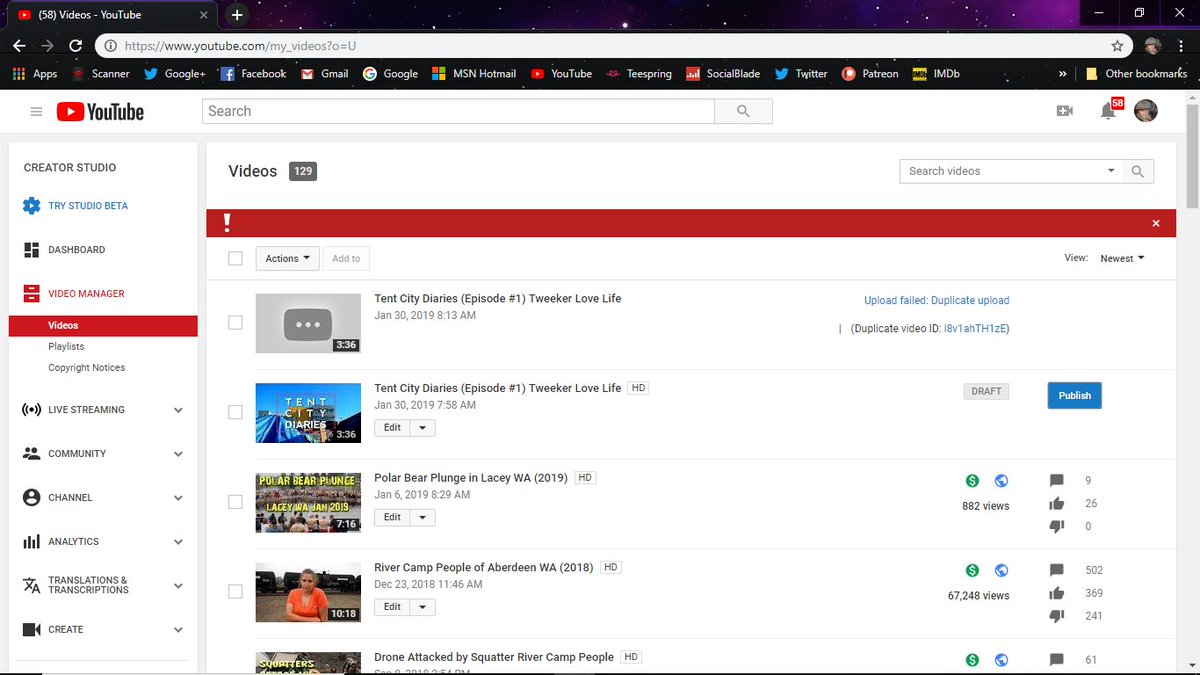This screenshot has height=675, width=1200.
Task: Click the comments icon for Polar Bear Plunge
Action: pos(1057,481)
